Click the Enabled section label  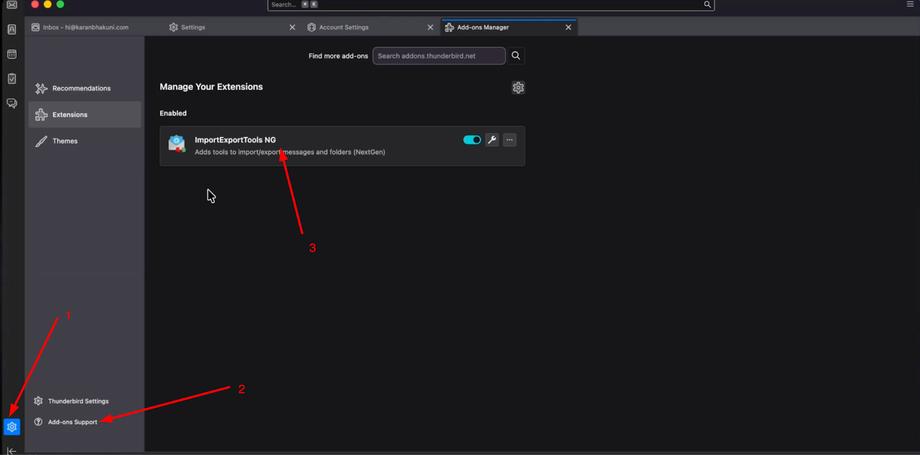pos(173,113)
